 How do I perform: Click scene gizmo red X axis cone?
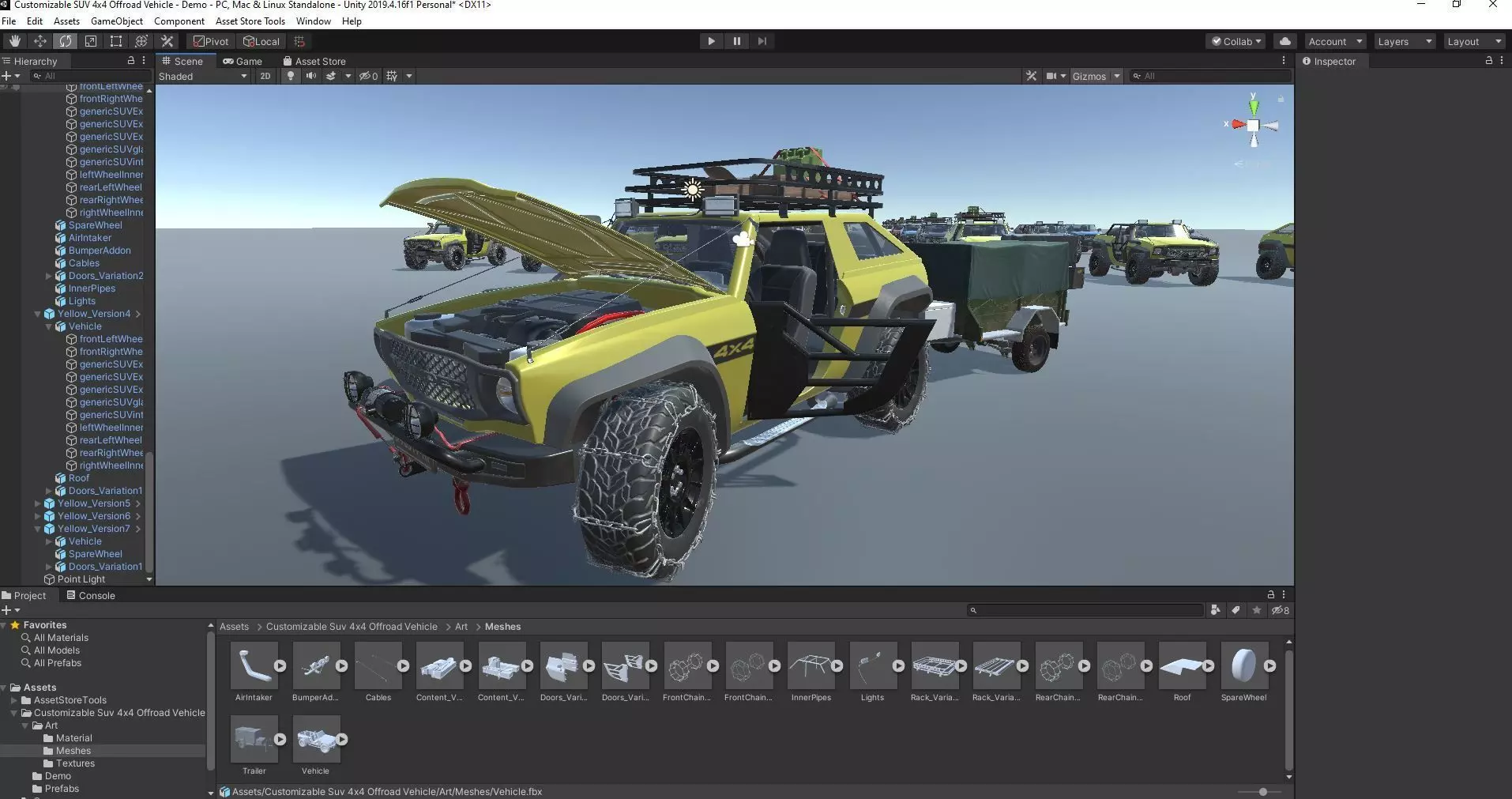point(1236,124)
